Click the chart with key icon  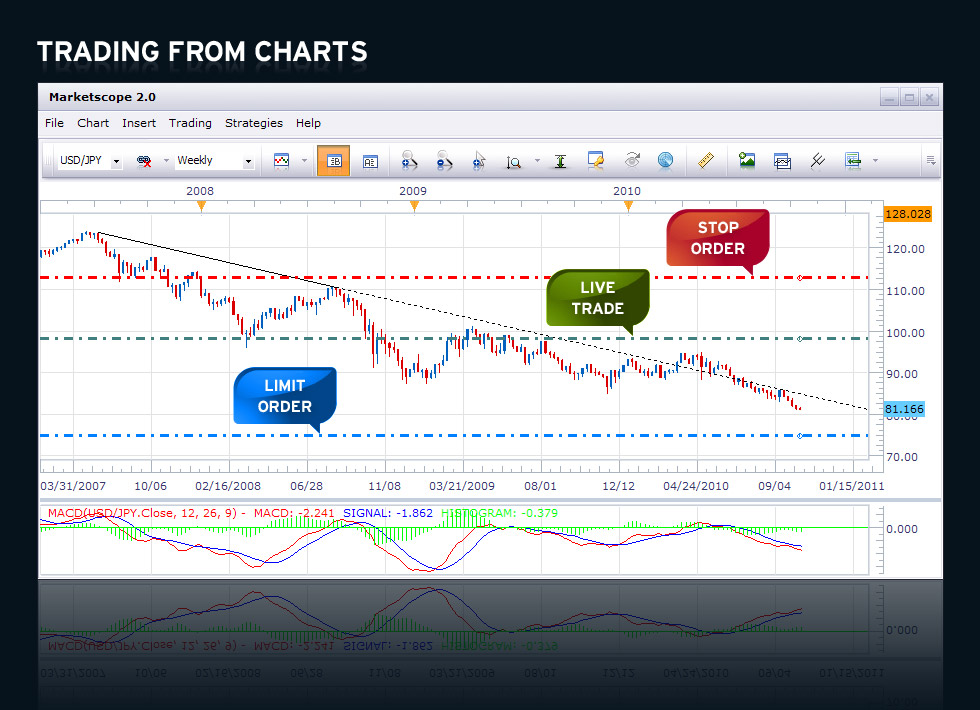tap(596, 161)
